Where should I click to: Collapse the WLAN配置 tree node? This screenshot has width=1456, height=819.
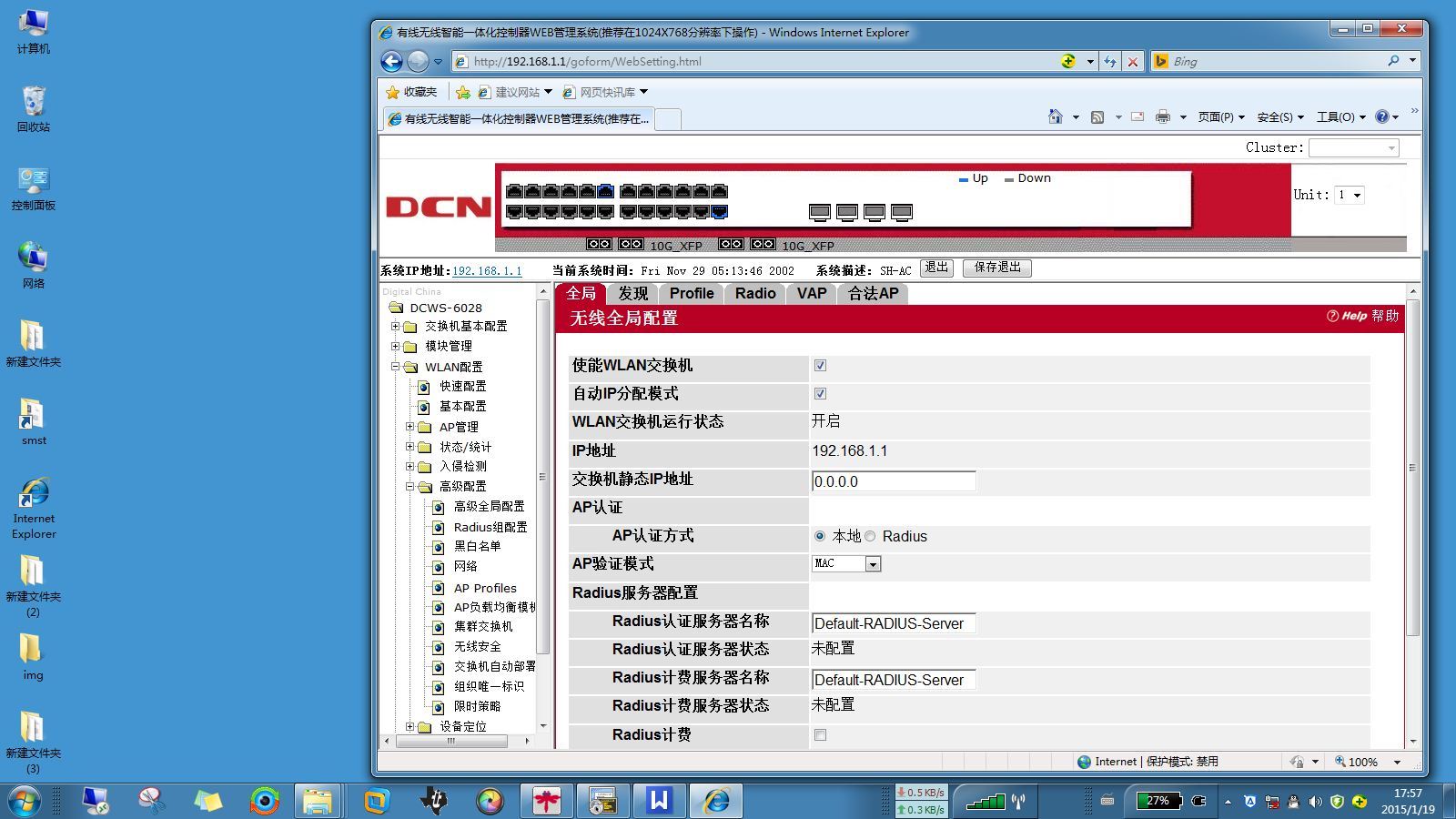click(396, 367)
